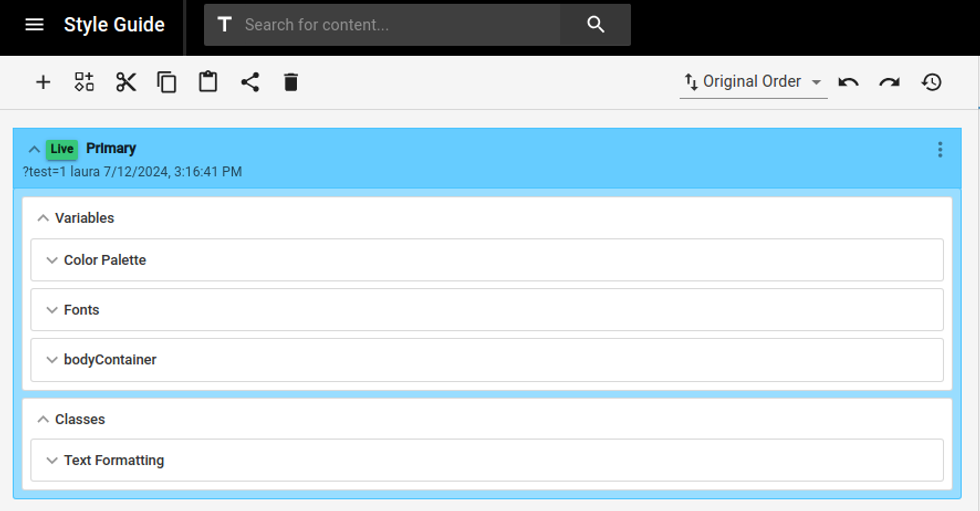Click the search magnifier icon
Image resolution: width=980 pixels, height=511 pixels.
[x=596, y=25]
